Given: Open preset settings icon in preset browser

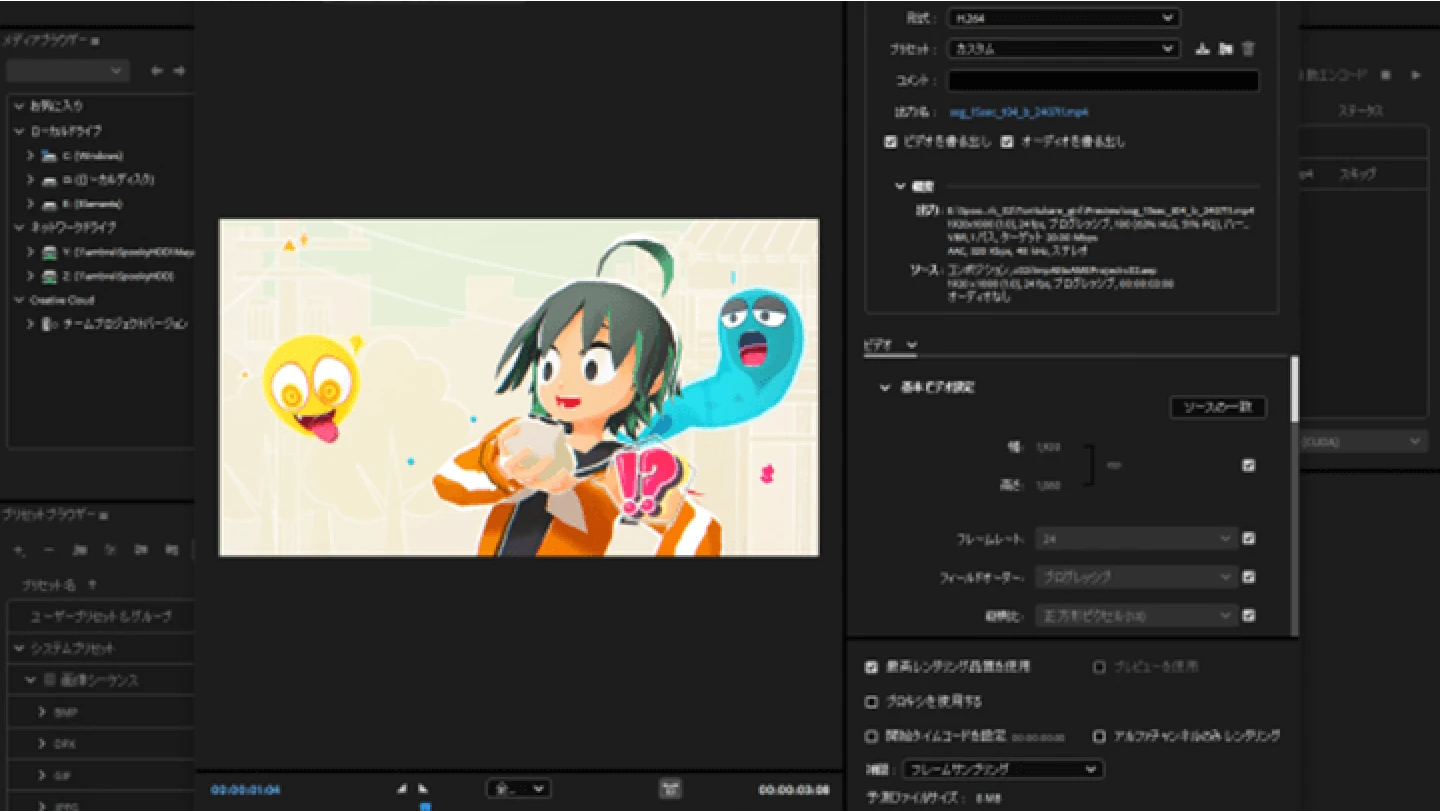Looking at the screenshot, I should click(x=111, y=550).
